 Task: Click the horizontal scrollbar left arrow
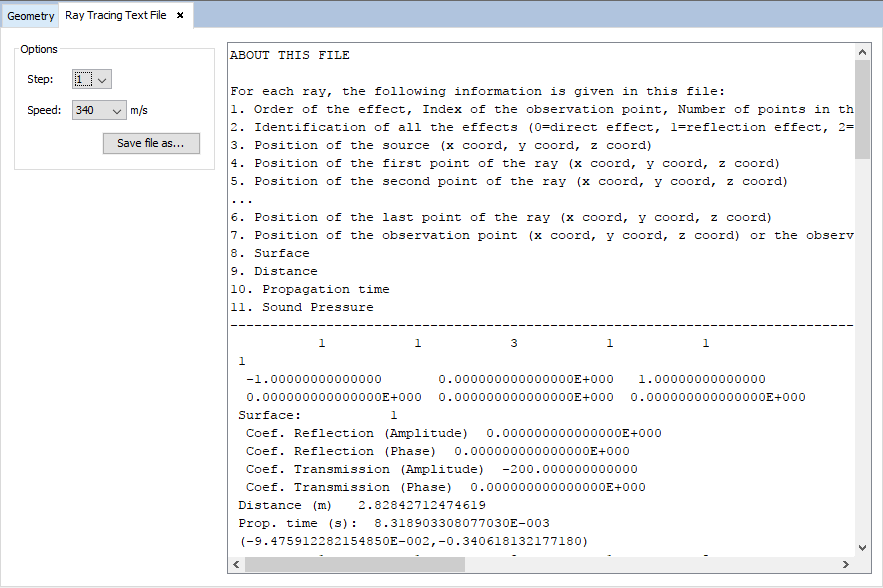[236, 564]
